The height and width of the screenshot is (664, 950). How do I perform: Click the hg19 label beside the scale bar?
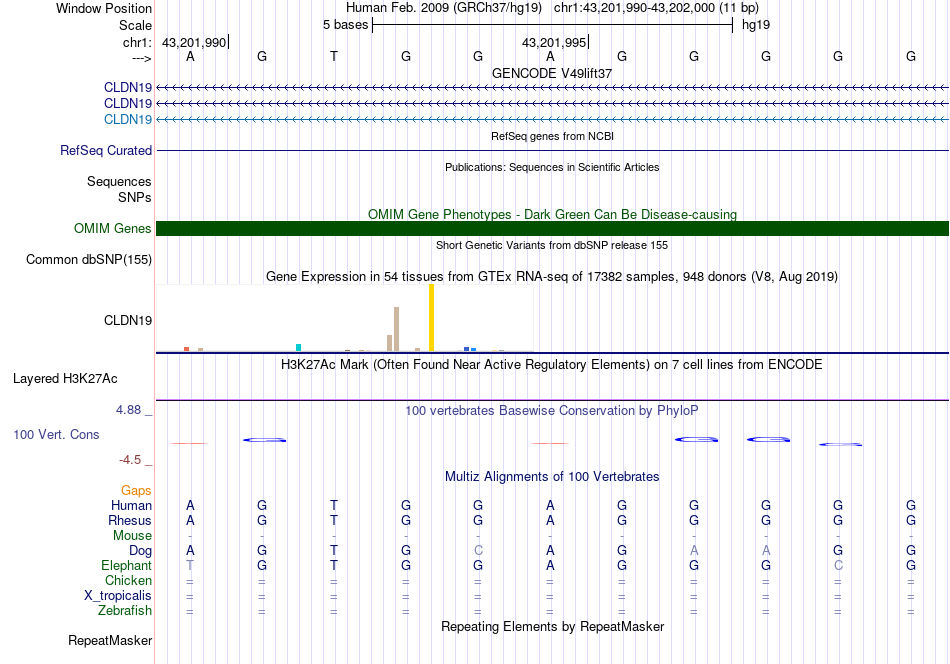[756, 25]
